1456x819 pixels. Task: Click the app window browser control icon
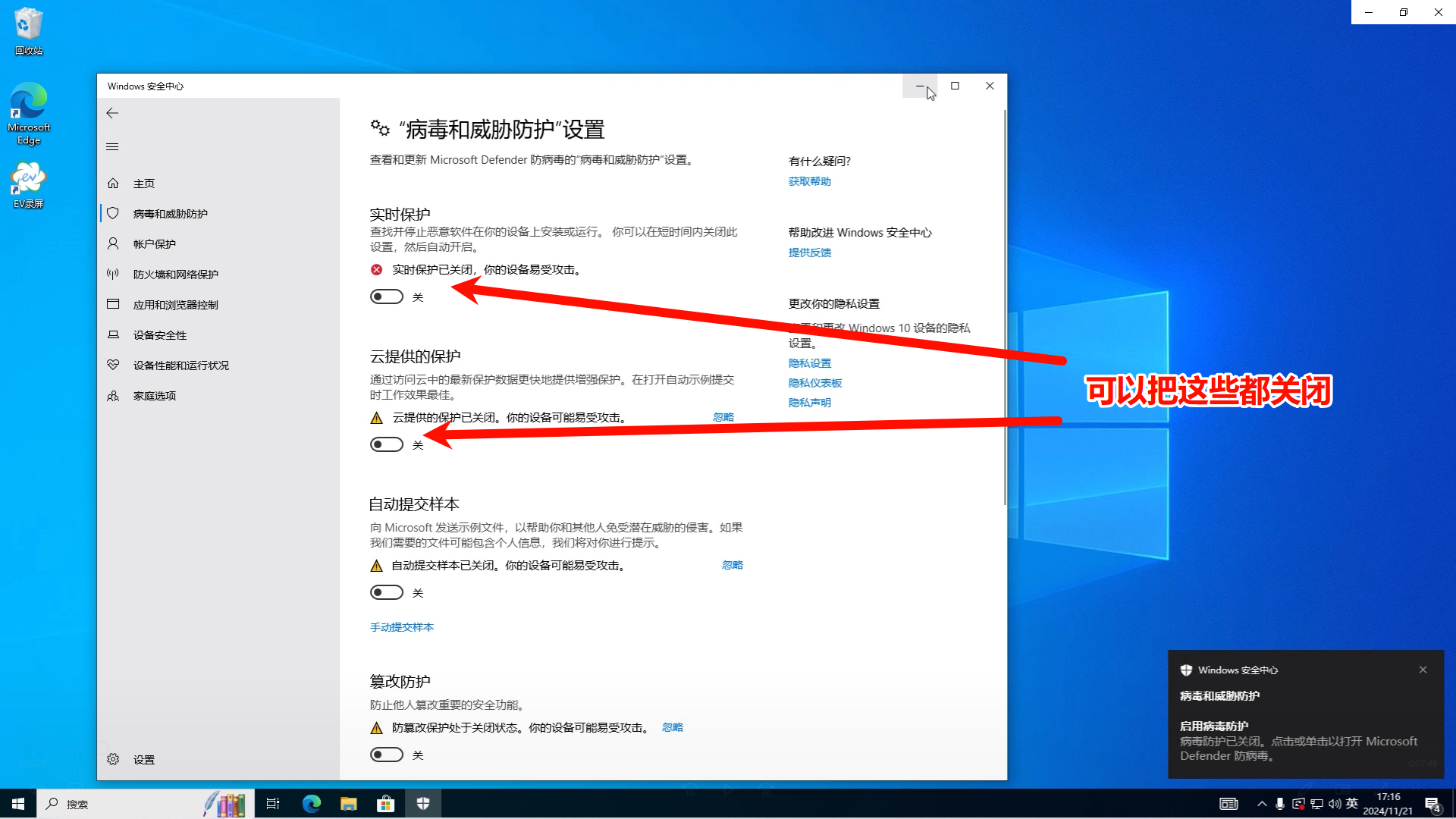coord(113,304)
